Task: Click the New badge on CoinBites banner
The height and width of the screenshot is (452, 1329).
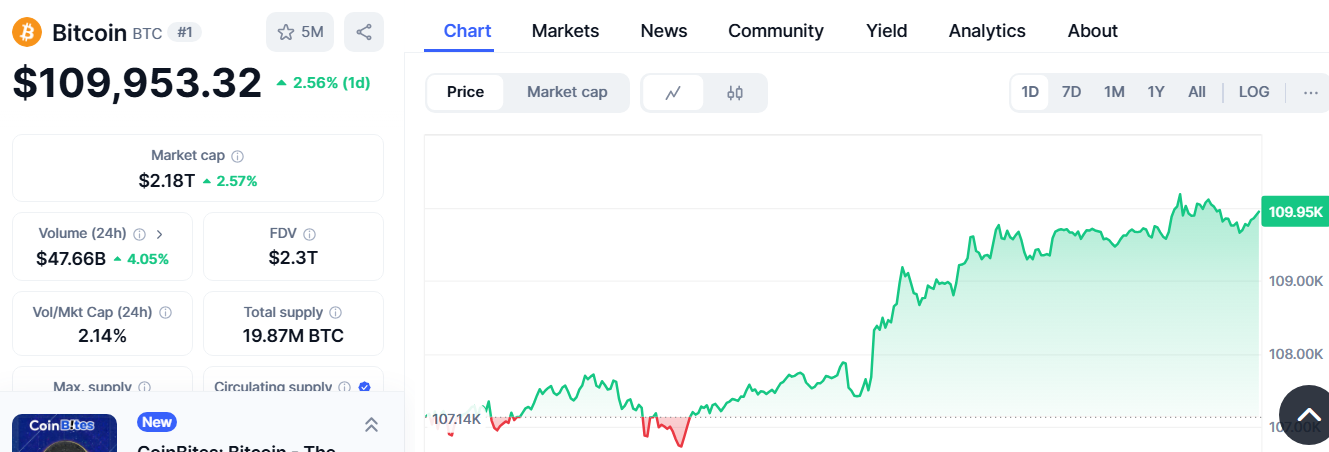Action: click(157, 422)
